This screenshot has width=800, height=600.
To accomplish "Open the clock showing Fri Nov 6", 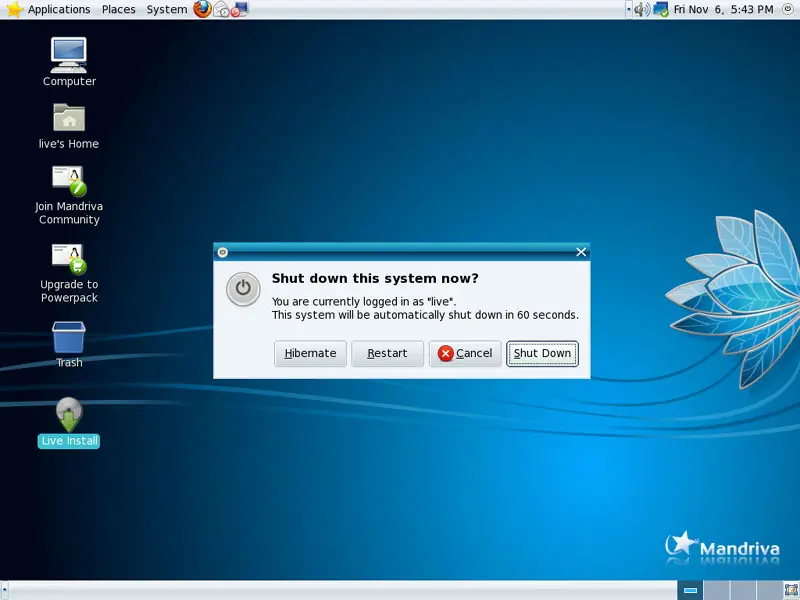I will coord(723,9).
